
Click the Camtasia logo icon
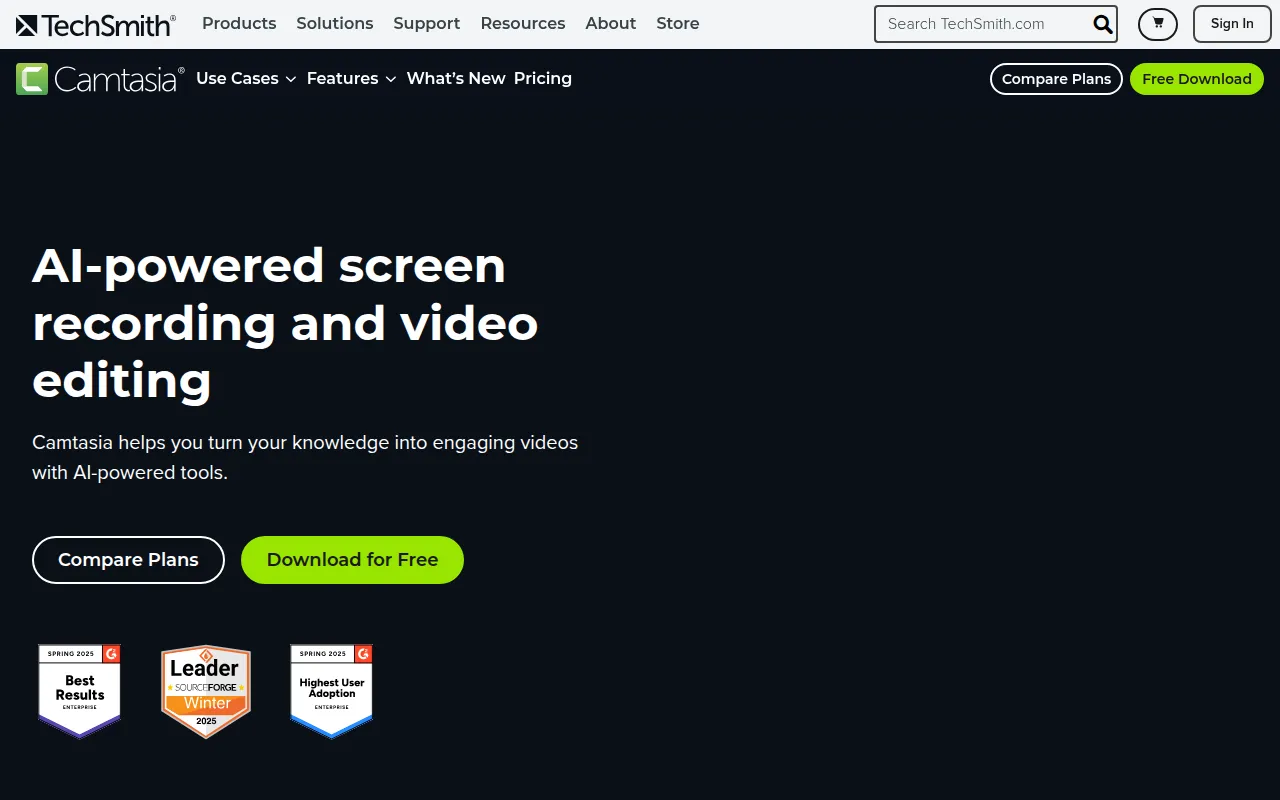pyautogui.click(x=100, y=78)
